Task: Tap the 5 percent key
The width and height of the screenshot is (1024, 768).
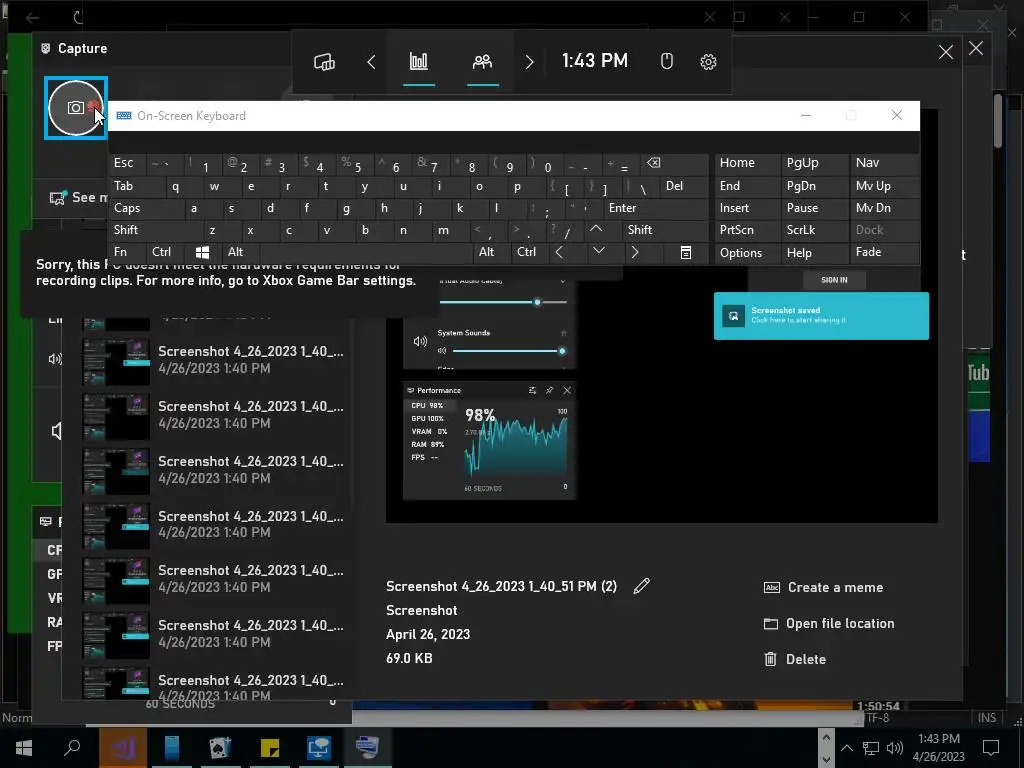Action: point(355,163)
